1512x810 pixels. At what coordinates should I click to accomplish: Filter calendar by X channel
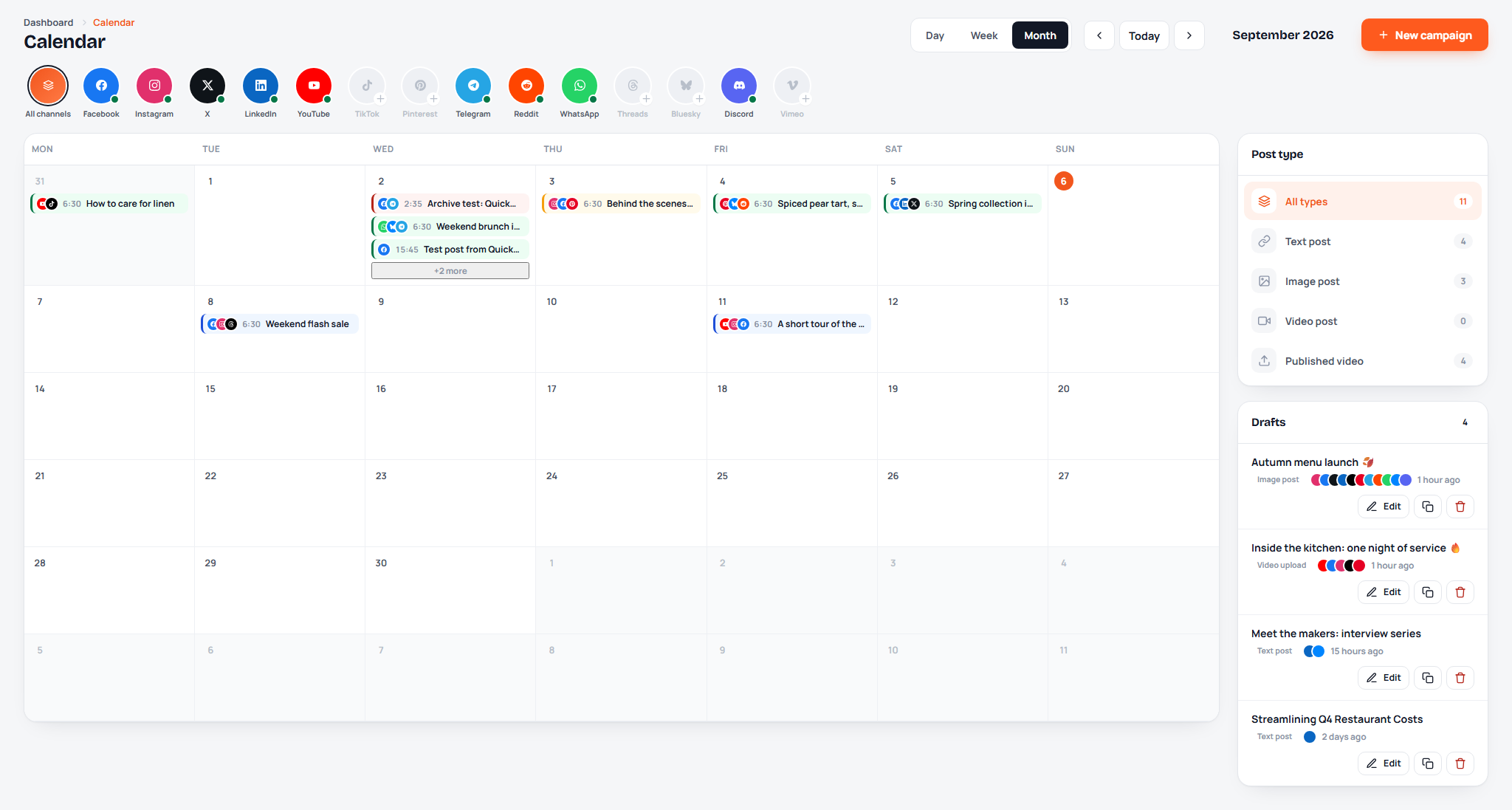[x=207, y=86]
